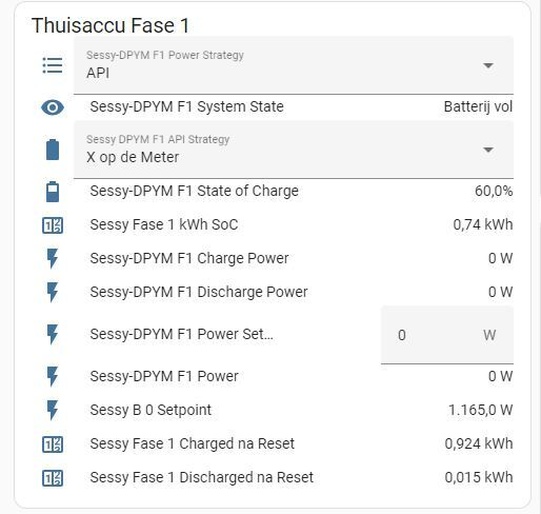Open the F1 Power Strategy dropdown arrow
The width and height of the screenshot is (541, 514).
click(488, 66)
